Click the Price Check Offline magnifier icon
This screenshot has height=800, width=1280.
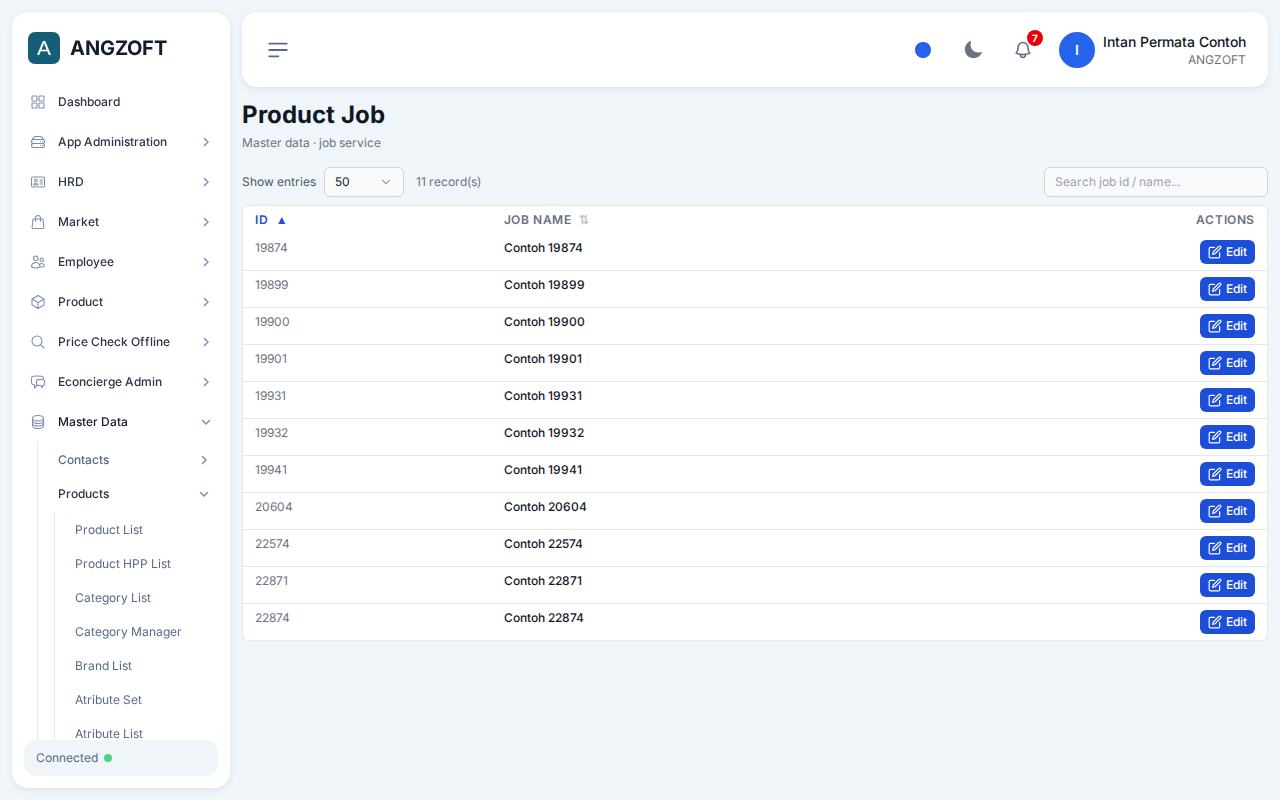[38, 342]
